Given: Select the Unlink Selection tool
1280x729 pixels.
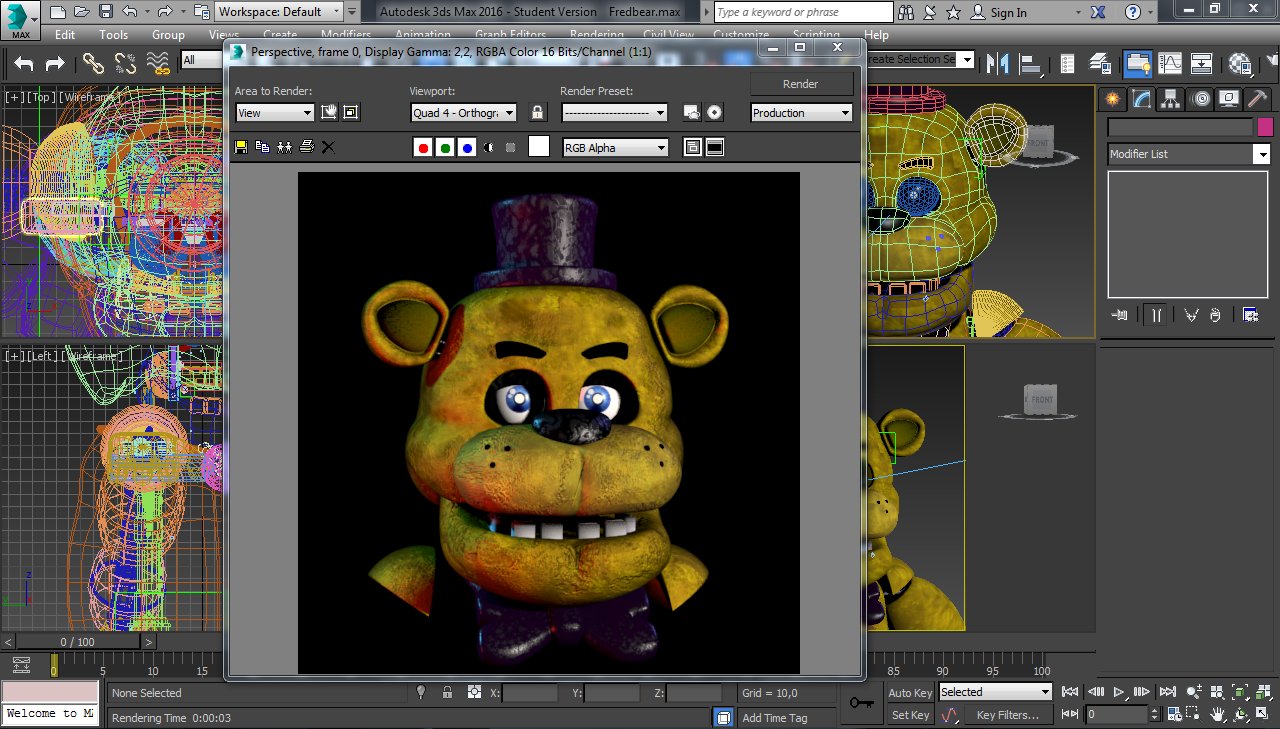Looking at the screenshot, I should (125, 63).
